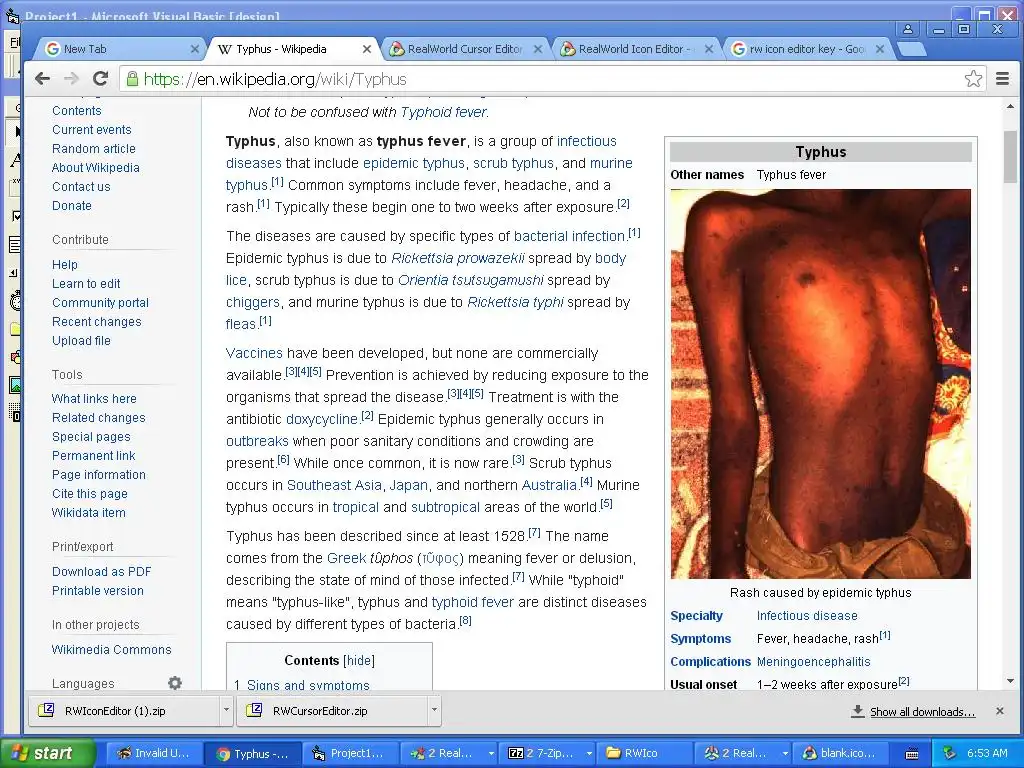Open Meningoencephalitis complication link

tap(813, 662)
